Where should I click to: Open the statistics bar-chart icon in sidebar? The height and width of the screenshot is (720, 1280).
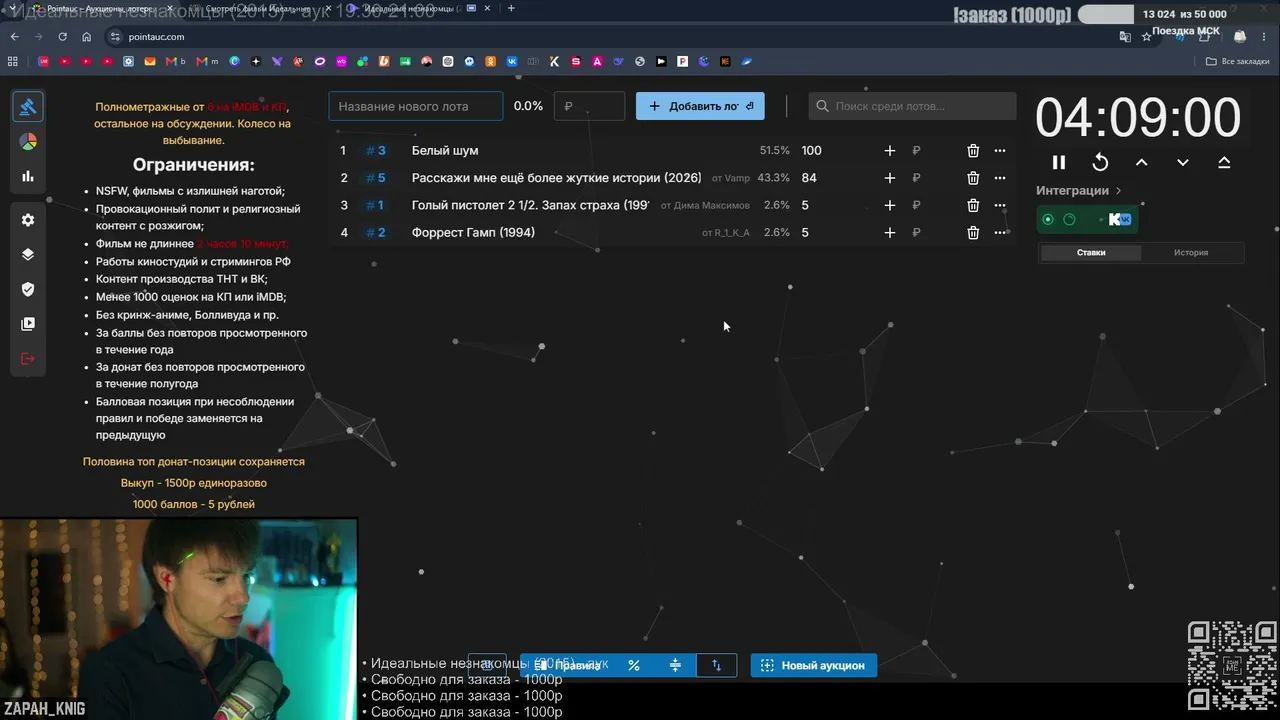28,176
